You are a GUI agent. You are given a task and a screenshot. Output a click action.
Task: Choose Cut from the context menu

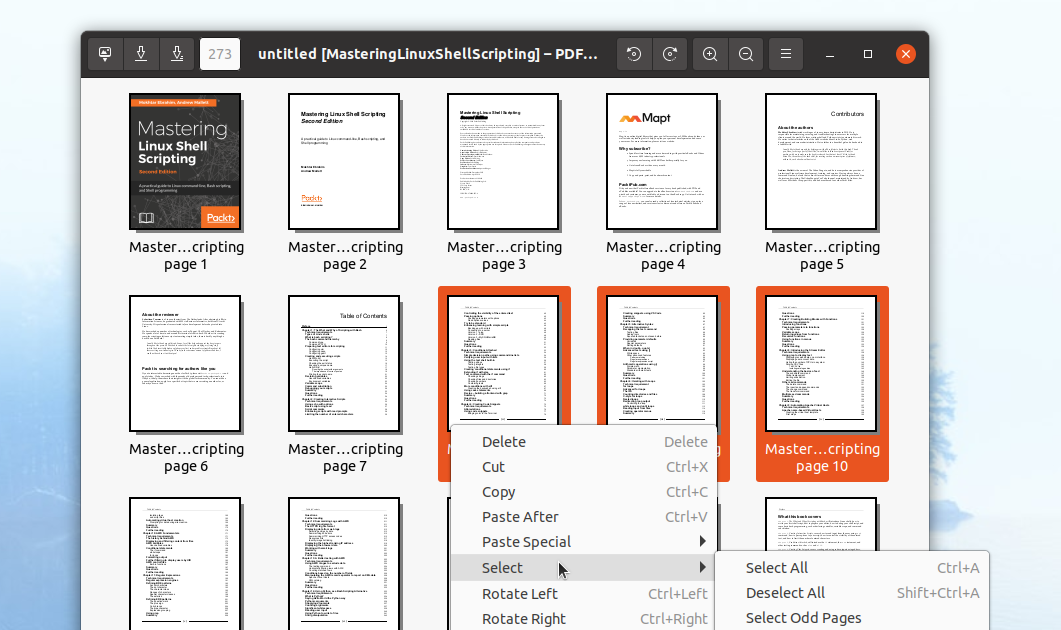click(584, 467)
